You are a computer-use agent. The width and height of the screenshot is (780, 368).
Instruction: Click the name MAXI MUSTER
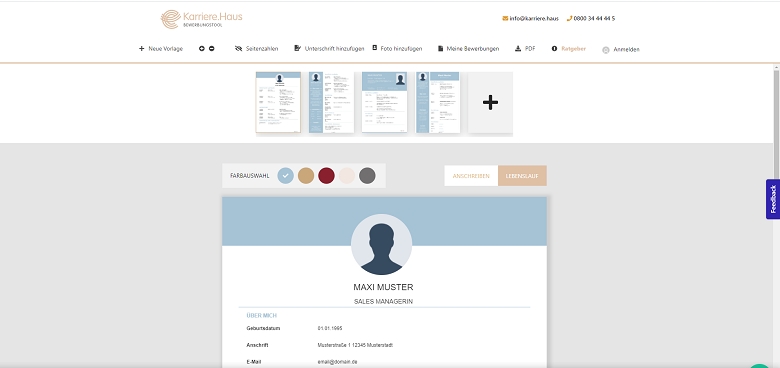(383, 287)
